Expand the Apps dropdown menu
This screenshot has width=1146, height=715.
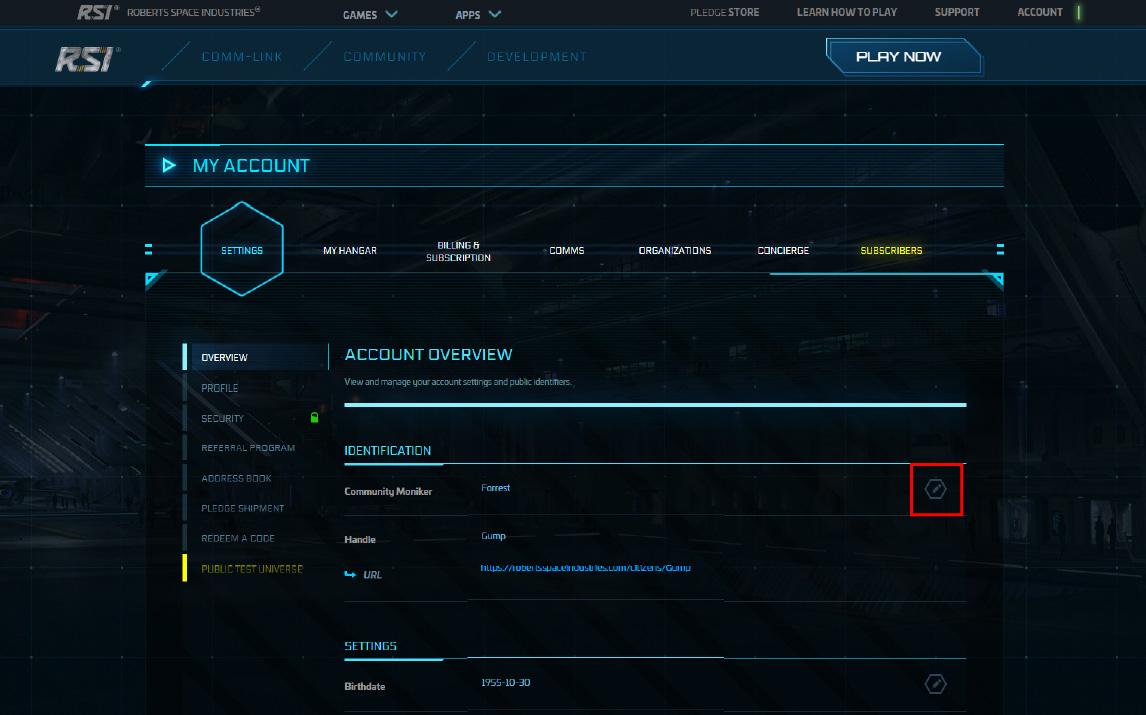[x=478, y=14]
